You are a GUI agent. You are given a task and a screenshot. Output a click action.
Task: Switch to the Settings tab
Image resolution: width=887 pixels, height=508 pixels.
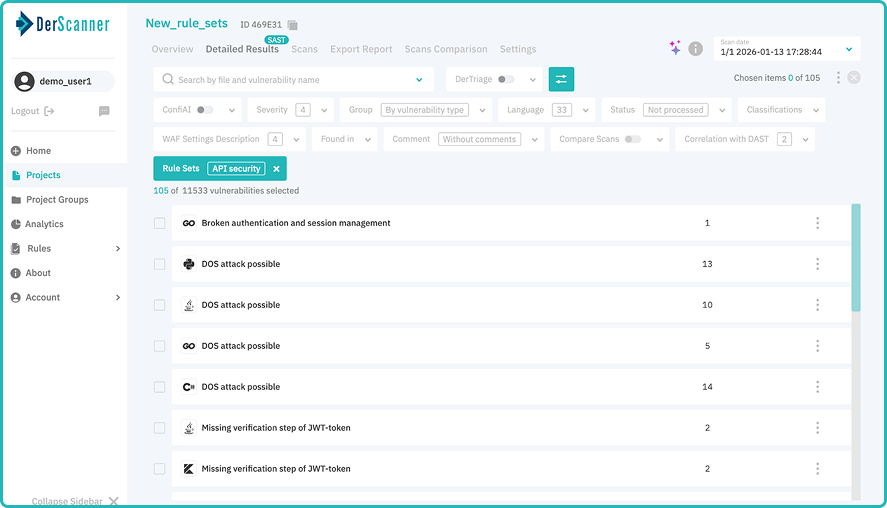(x=518, y=49)
